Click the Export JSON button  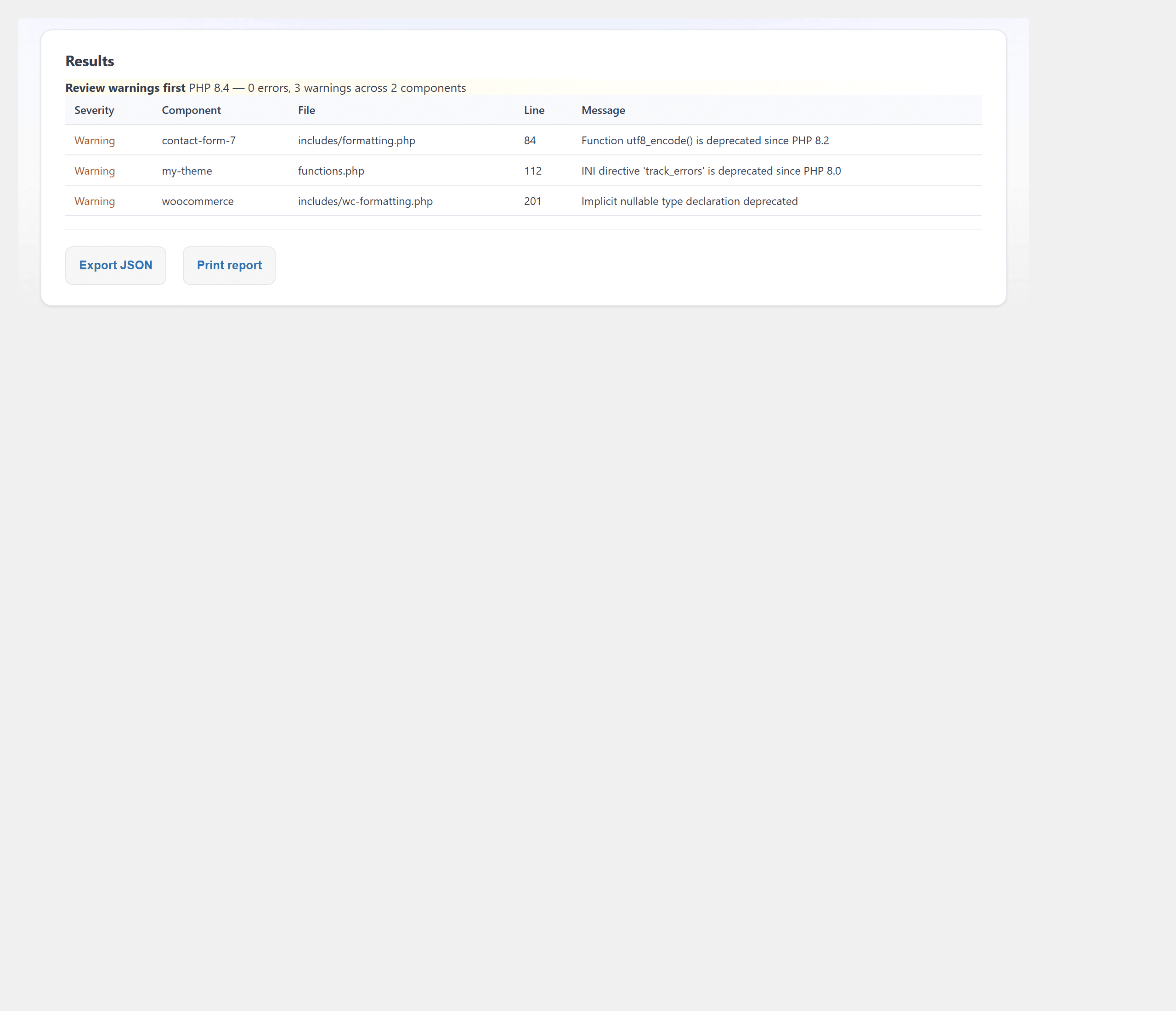tap(116, 265)
